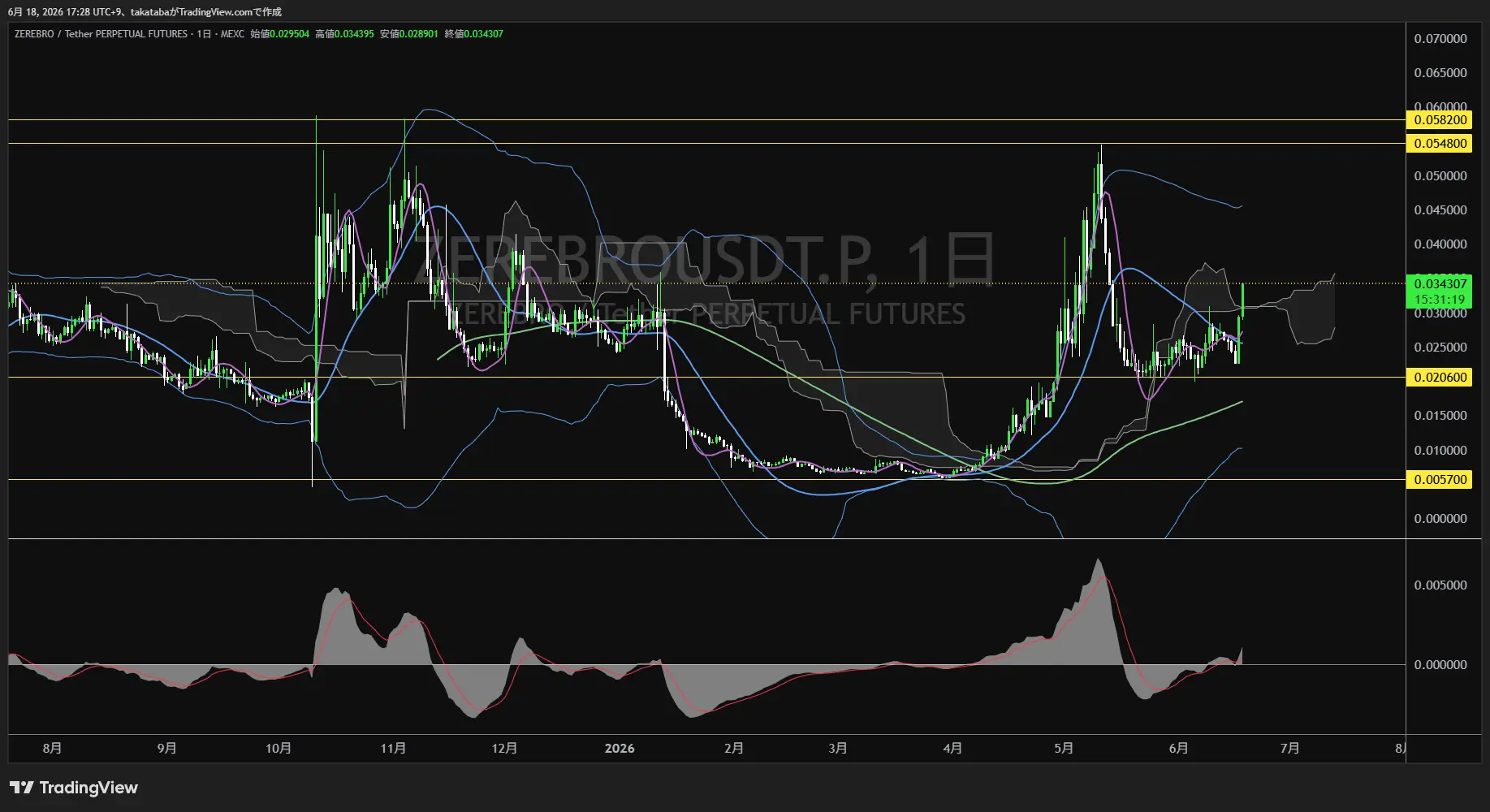Select the 0.058200 price level label
This screenshot has width=1490, height=812.
point(1440,120)
